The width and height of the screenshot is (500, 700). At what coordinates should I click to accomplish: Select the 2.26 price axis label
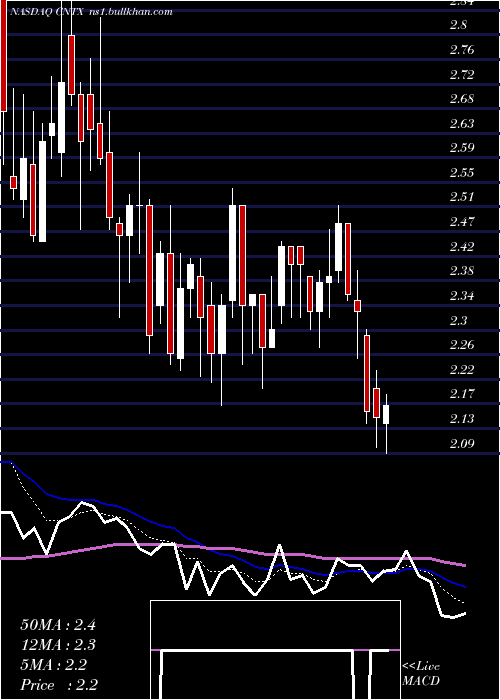[x=462, y=345]
